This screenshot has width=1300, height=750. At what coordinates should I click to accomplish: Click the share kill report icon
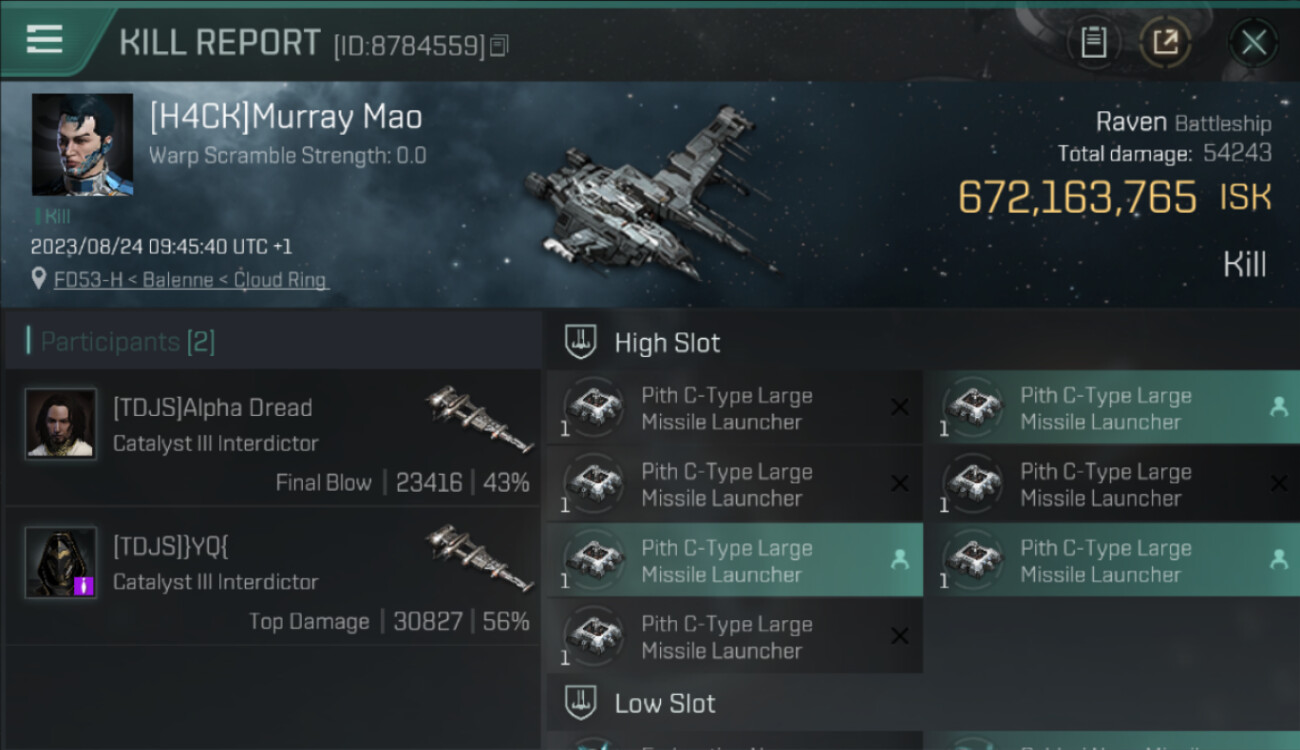pyautogui.click(x=1165, y=43)
